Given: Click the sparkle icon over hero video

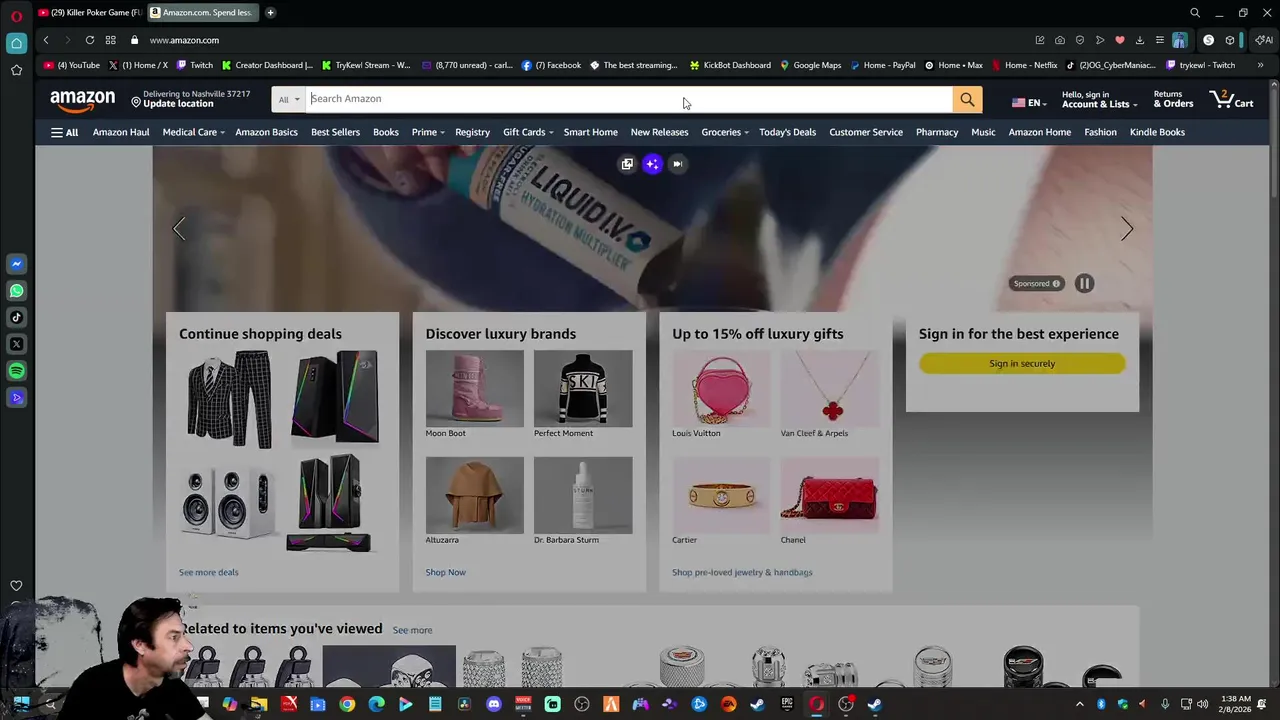Looking at the screenshot, I should [652, 164].
